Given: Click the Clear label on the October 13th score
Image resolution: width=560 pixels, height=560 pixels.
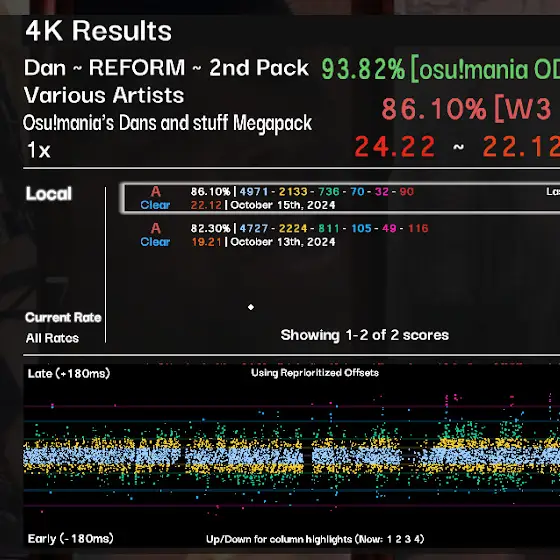Looking at the screenshot, I should pos(155,242).
